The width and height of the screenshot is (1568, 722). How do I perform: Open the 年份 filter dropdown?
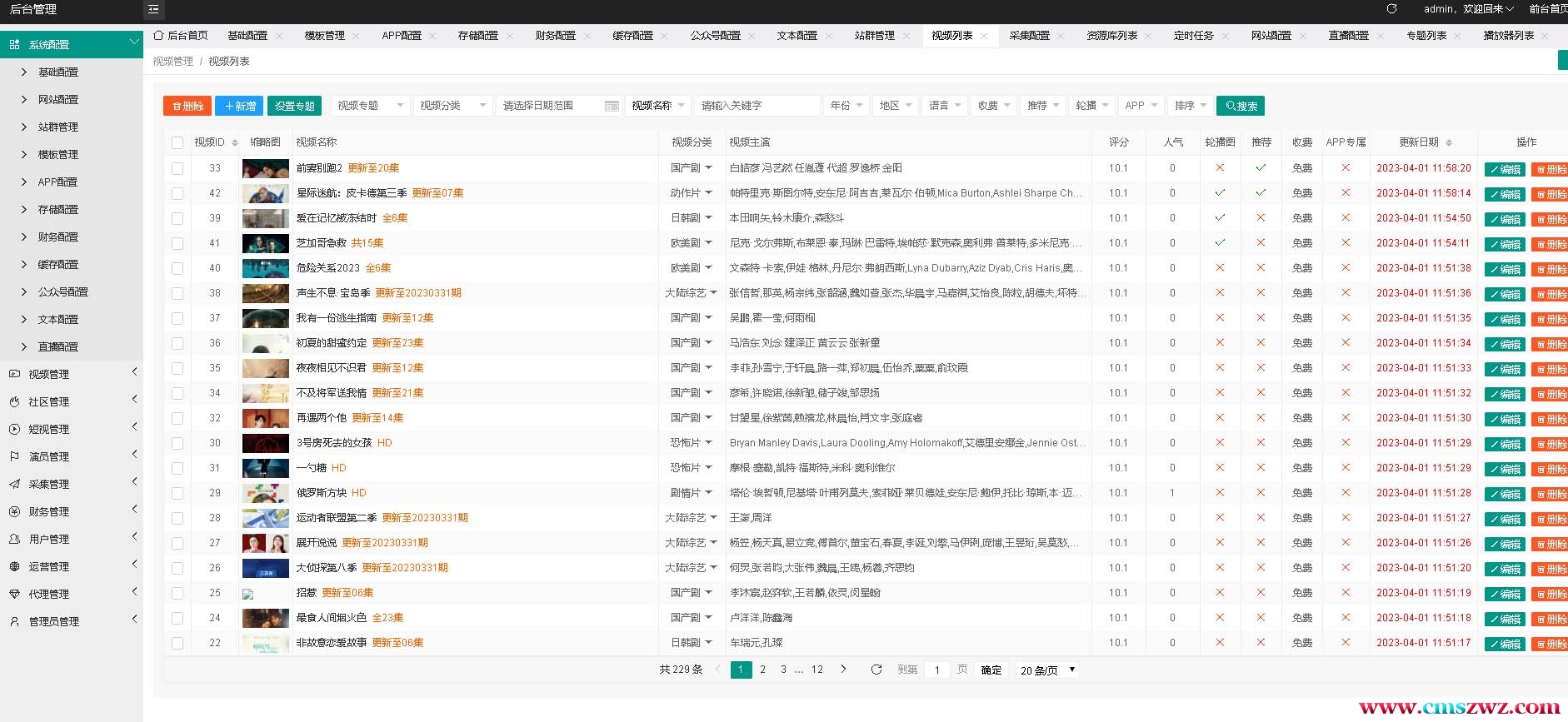coord(846,106)
